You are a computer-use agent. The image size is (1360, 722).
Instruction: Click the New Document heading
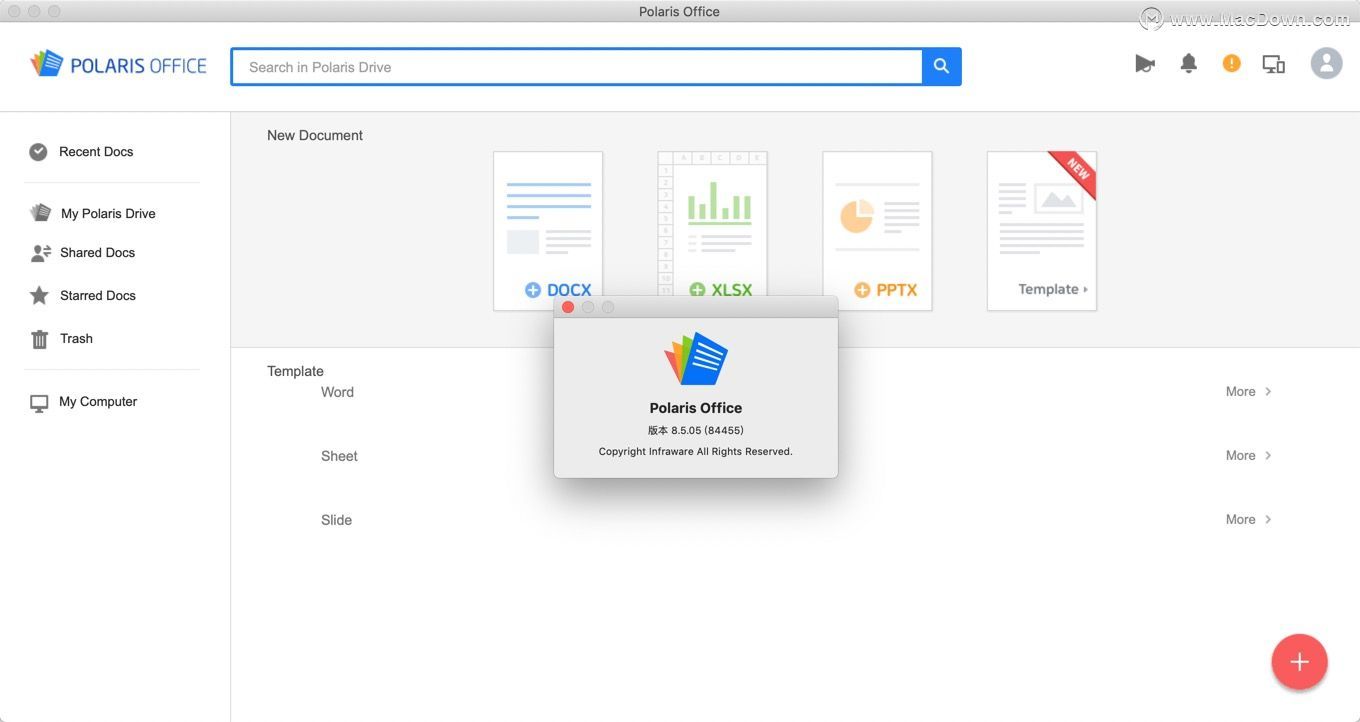(x=315, y=135)
